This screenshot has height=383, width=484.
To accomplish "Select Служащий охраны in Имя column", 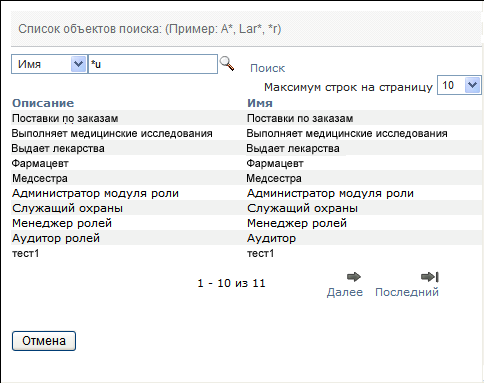I will pyautogui.click(x=302, y=208).
